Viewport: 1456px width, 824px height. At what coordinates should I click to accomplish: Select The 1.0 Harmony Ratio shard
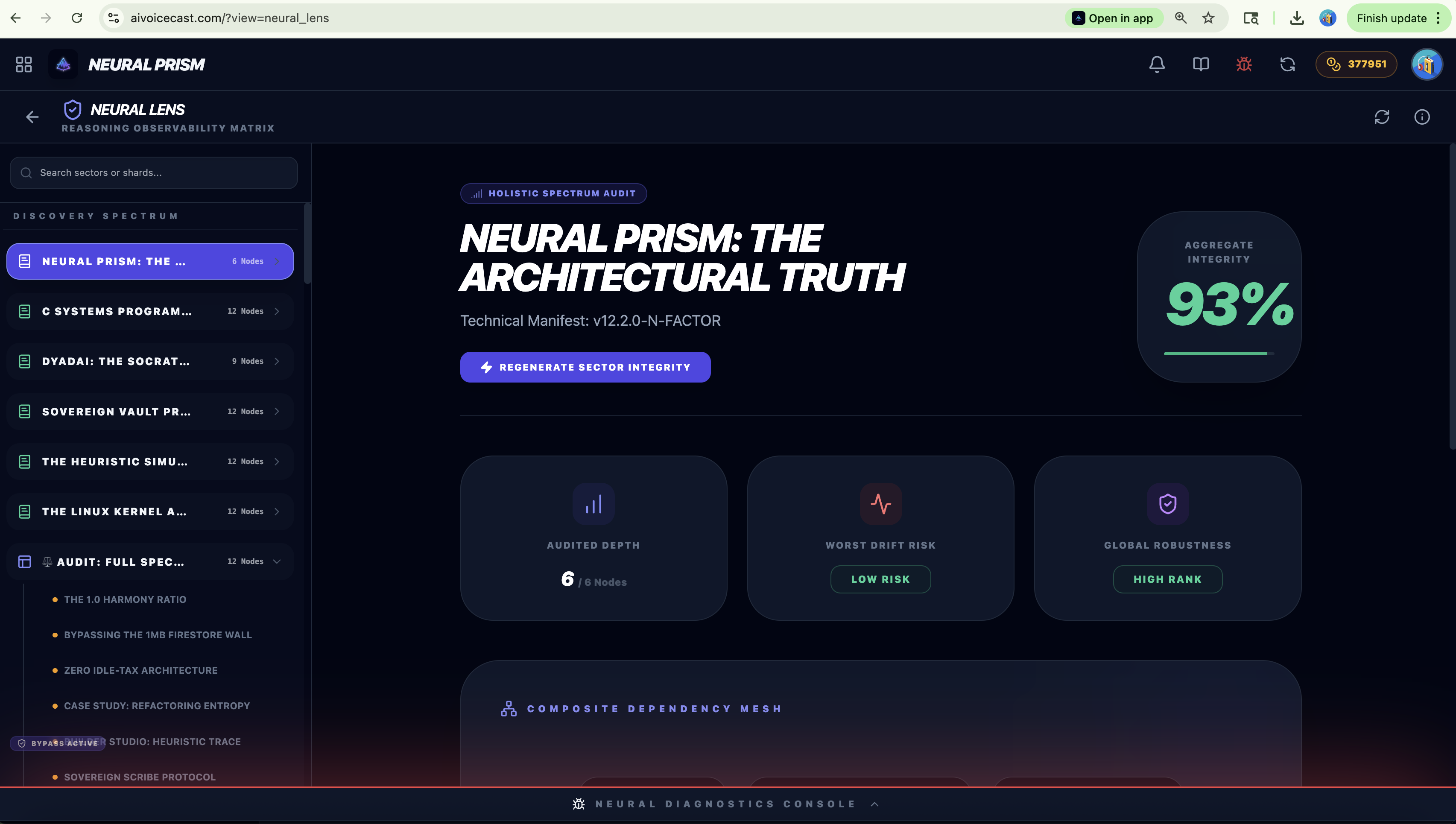[x=125, y=599]
